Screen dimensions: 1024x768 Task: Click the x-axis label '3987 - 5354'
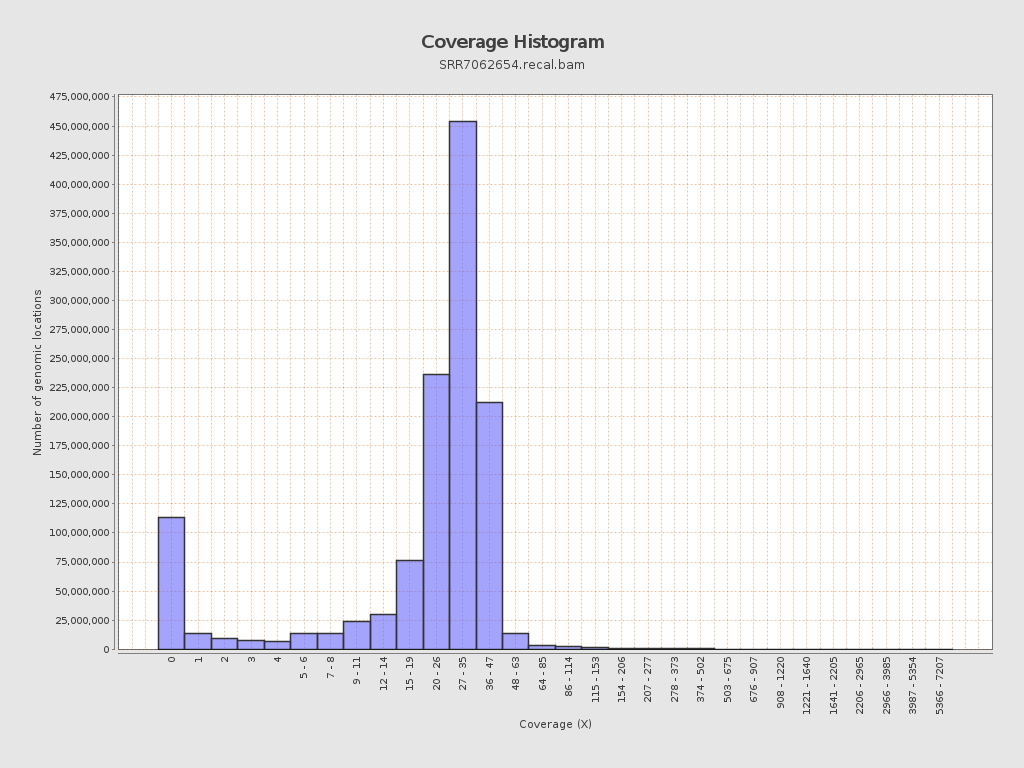point(912,685)
